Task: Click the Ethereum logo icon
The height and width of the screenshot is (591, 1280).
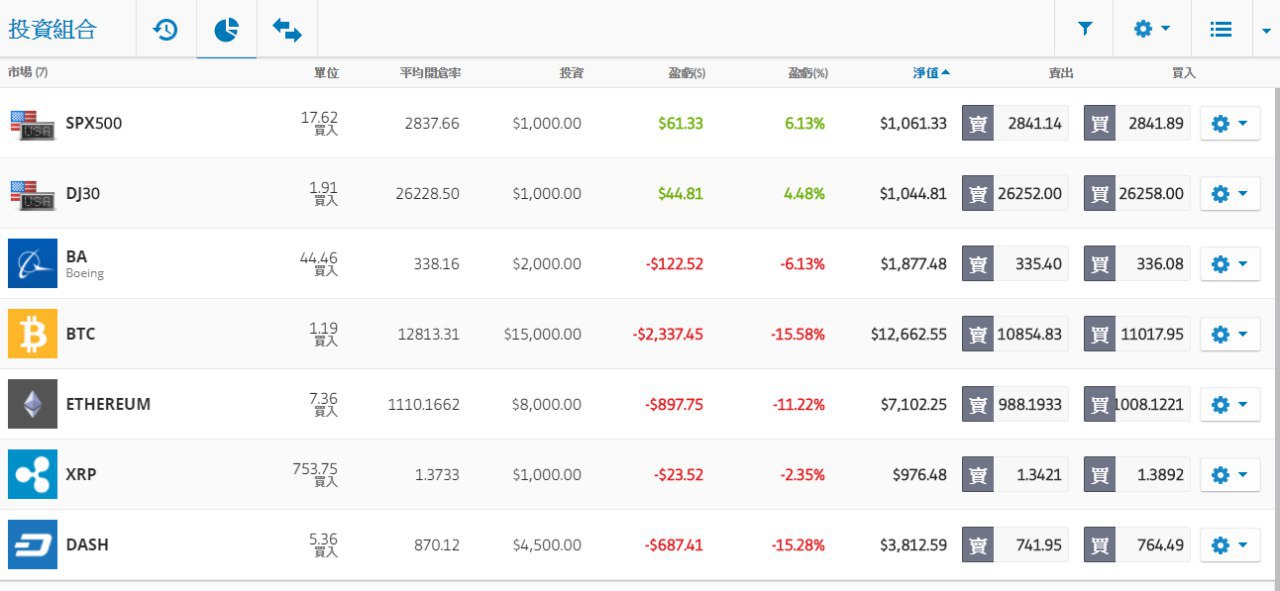Action: pyautogui.click(x=32, y=404)
